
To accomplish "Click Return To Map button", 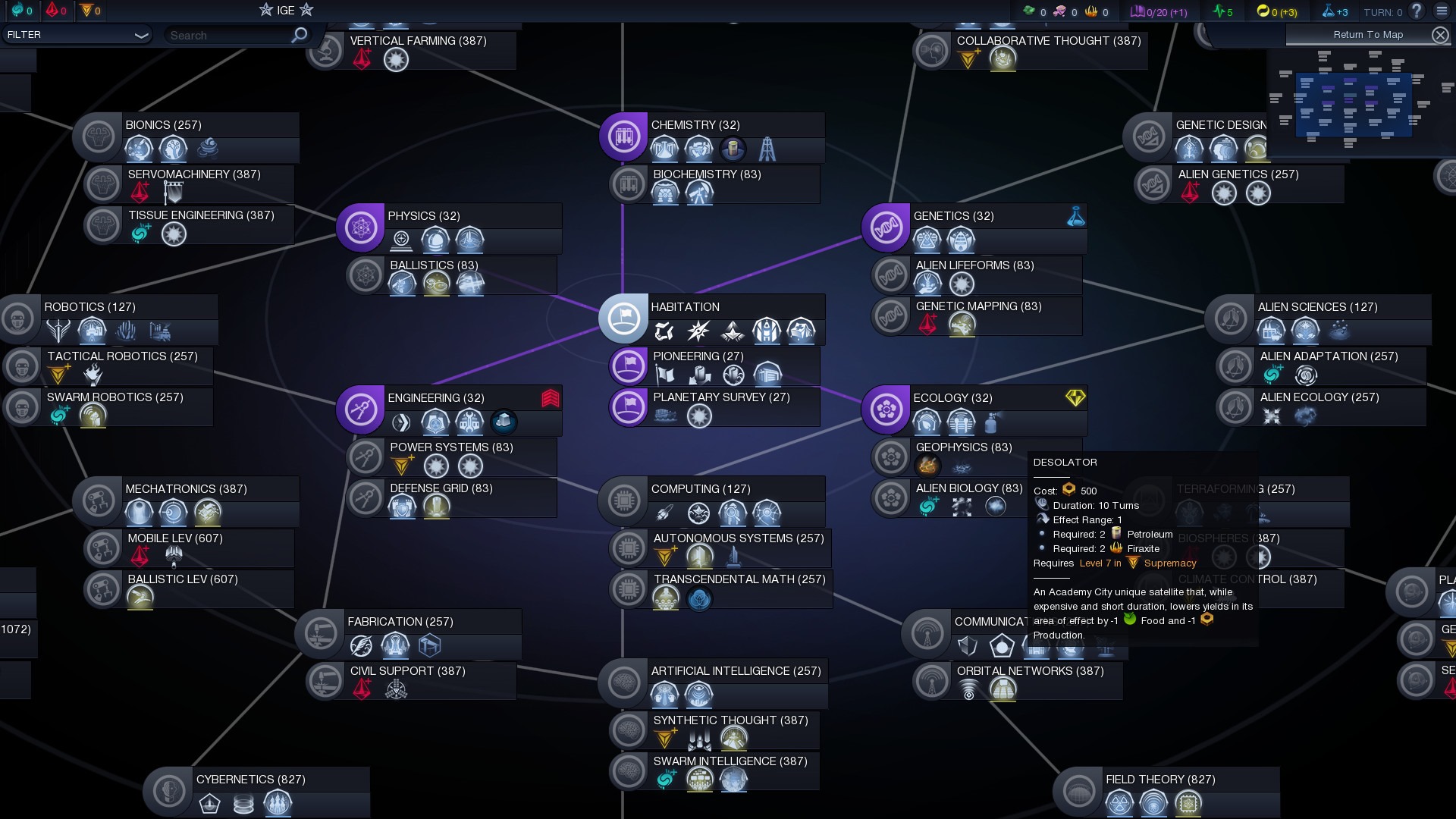I will click(1367, 35).
